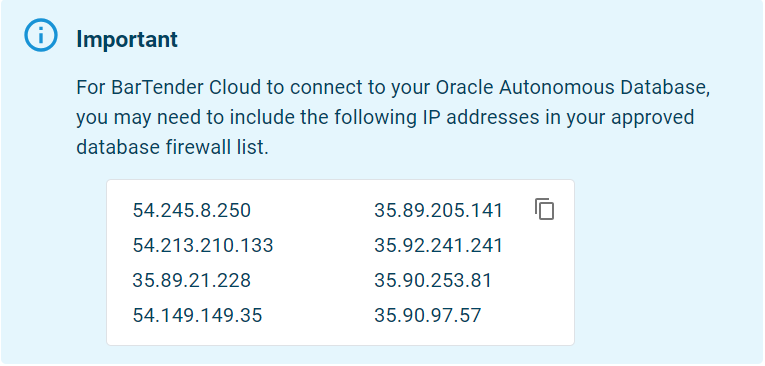This screenshot has height=366, width=765.
Task: Select the IP address 54.245.8.250
Action: 192,210
